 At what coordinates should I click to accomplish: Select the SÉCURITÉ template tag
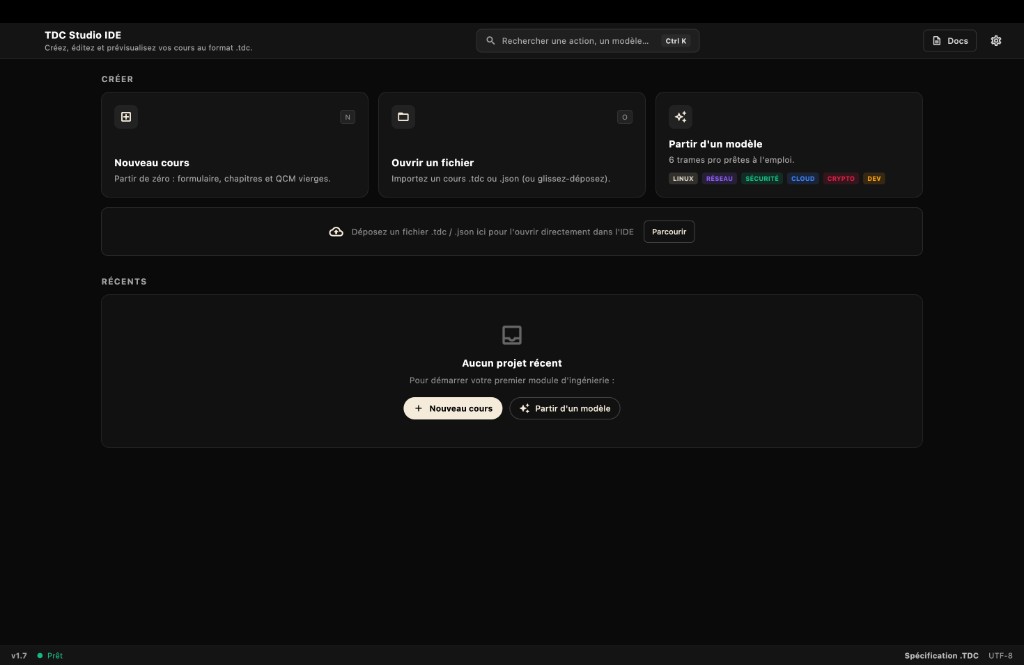762,178
